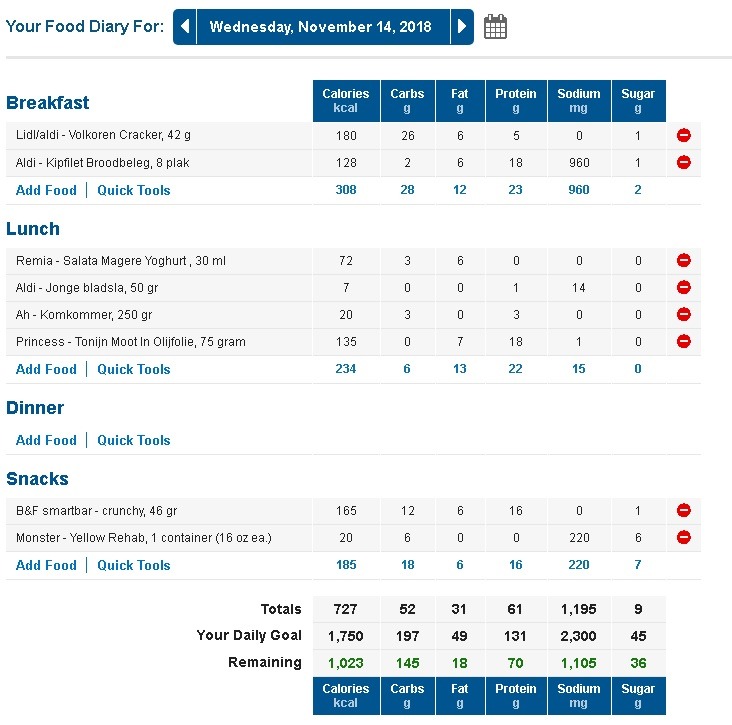The width and height of the screenshot is (732, 725).
Task: Go to the previous day arrow
Action: (x=185, y=27)
